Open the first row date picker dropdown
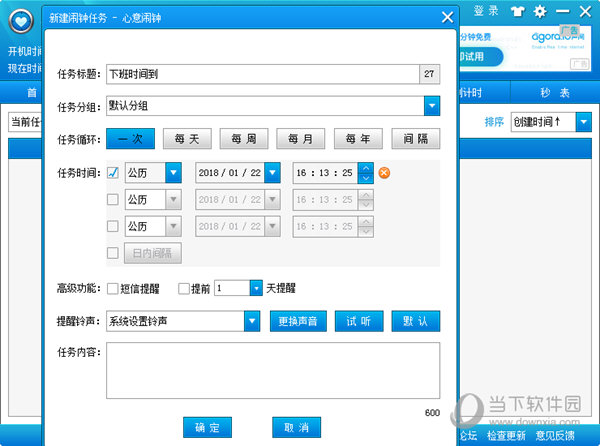 click(272, 173)
